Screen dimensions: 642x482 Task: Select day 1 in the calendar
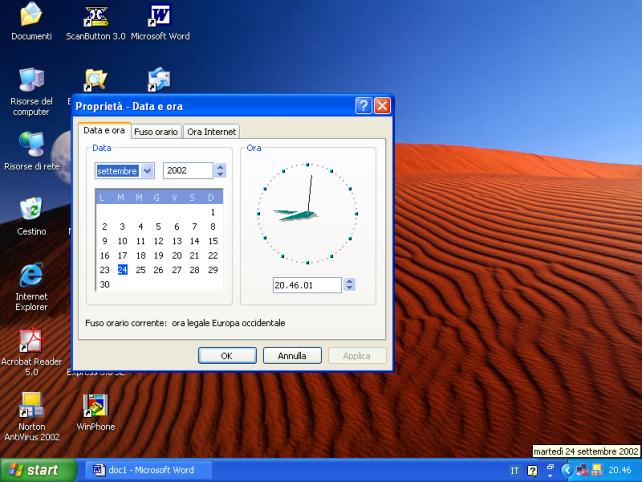tap(213, 212)
